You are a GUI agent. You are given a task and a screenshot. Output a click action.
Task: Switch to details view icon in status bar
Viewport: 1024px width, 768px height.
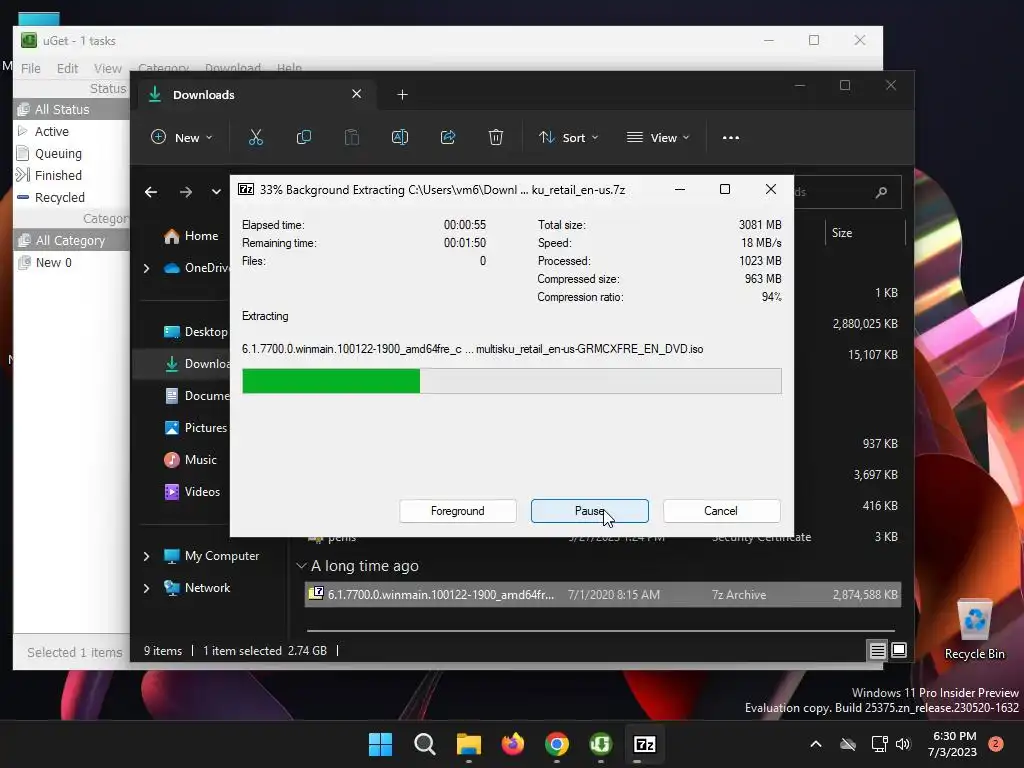coord(878,650)
